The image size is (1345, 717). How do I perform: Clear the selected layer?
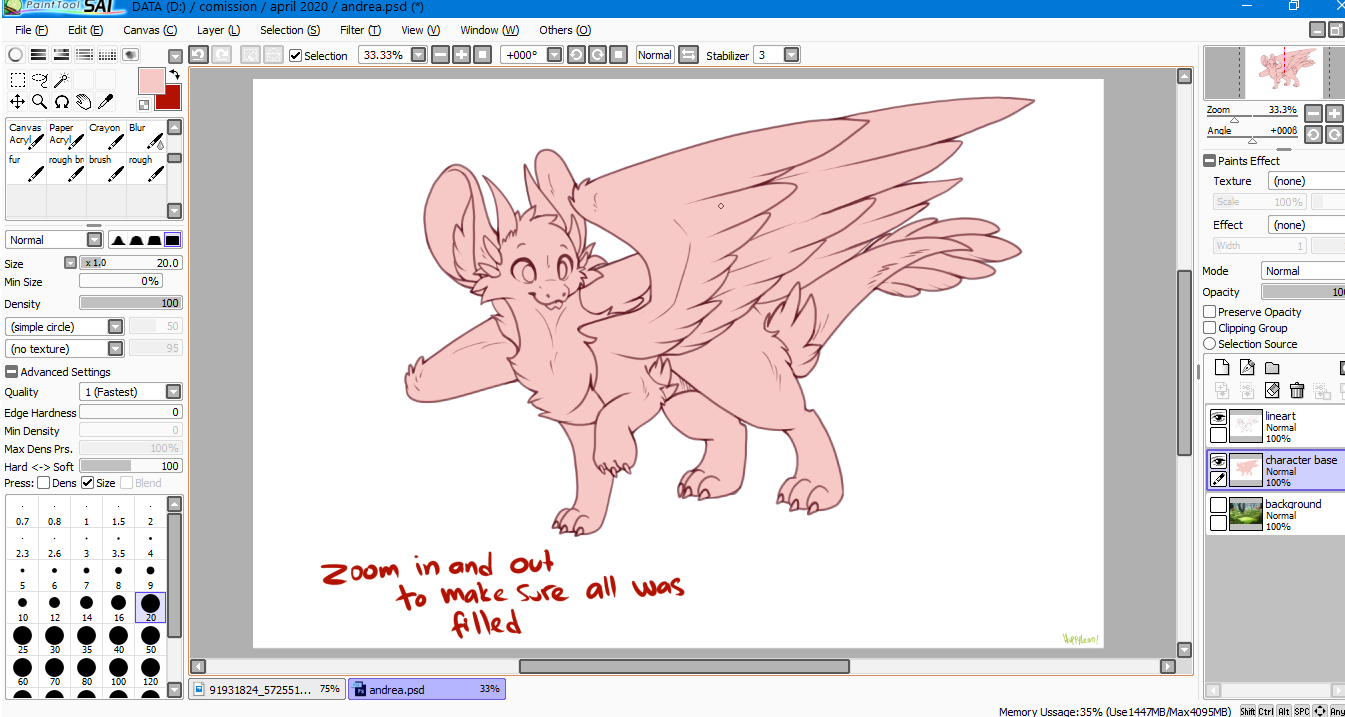(x=1272, y=390)
